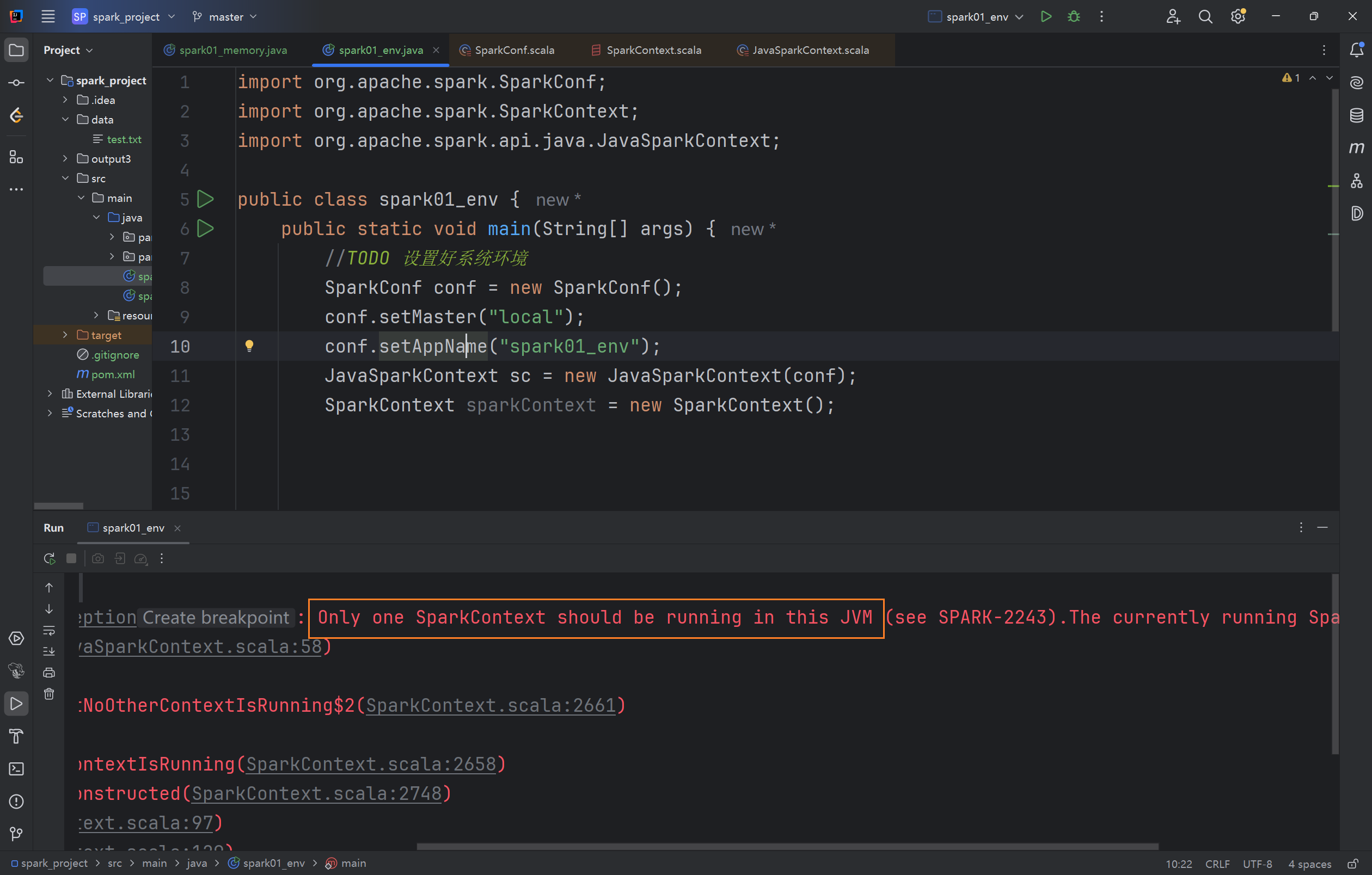
Task: Open Search Everywhere magnifier
Action: pyautogui.click(x=1205, y=16)
